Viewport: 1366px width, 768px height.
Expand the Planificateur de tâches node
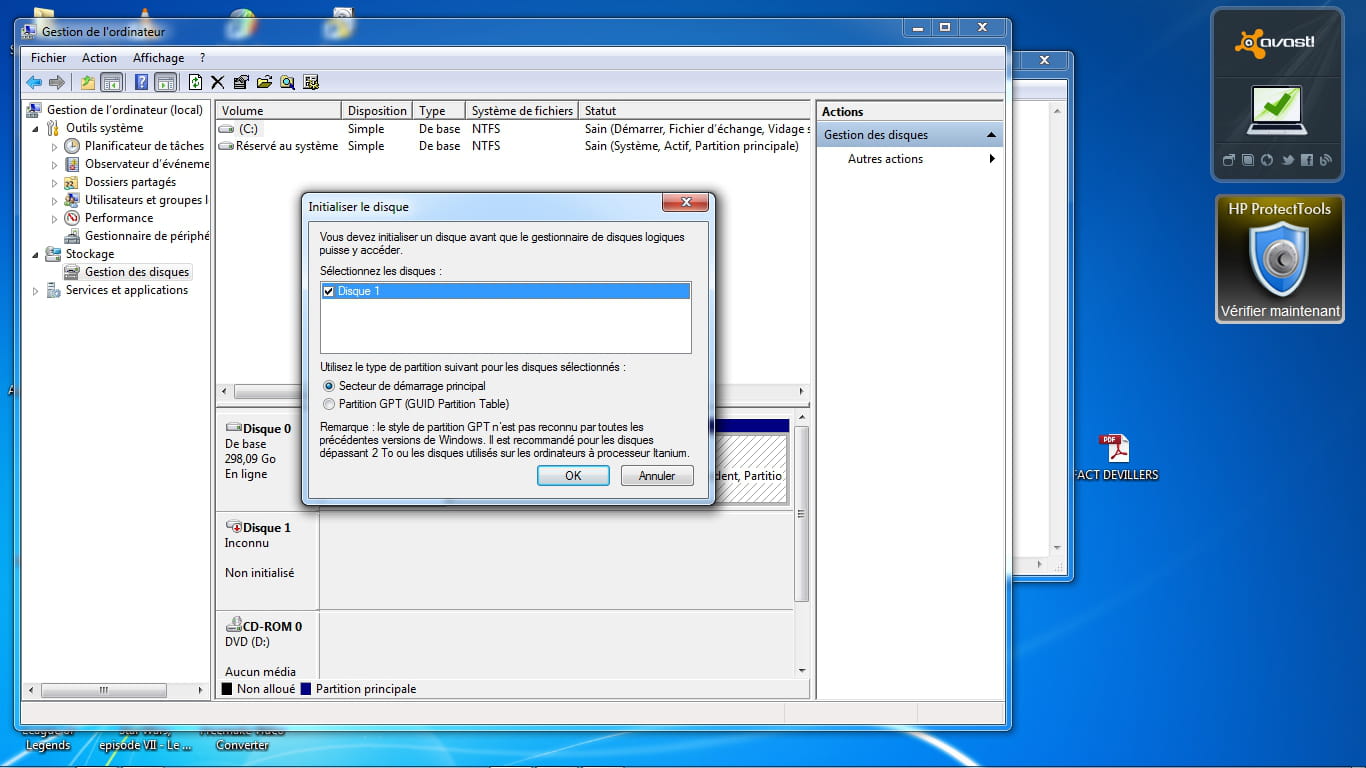point(55,147)
